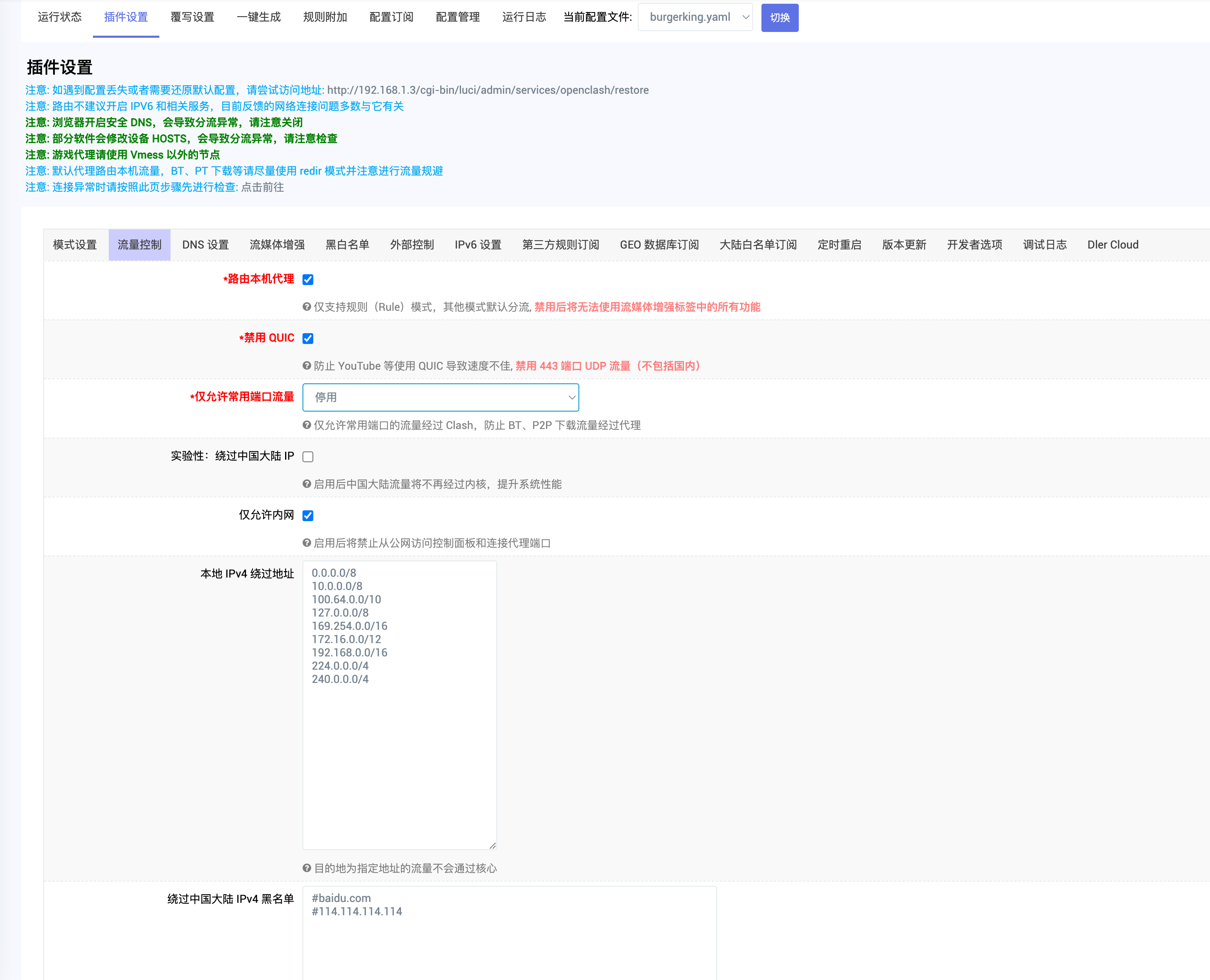Open the 仅允许常用端口流量 dropdown
Screen dimensions: 1210x980
(440, 397)
